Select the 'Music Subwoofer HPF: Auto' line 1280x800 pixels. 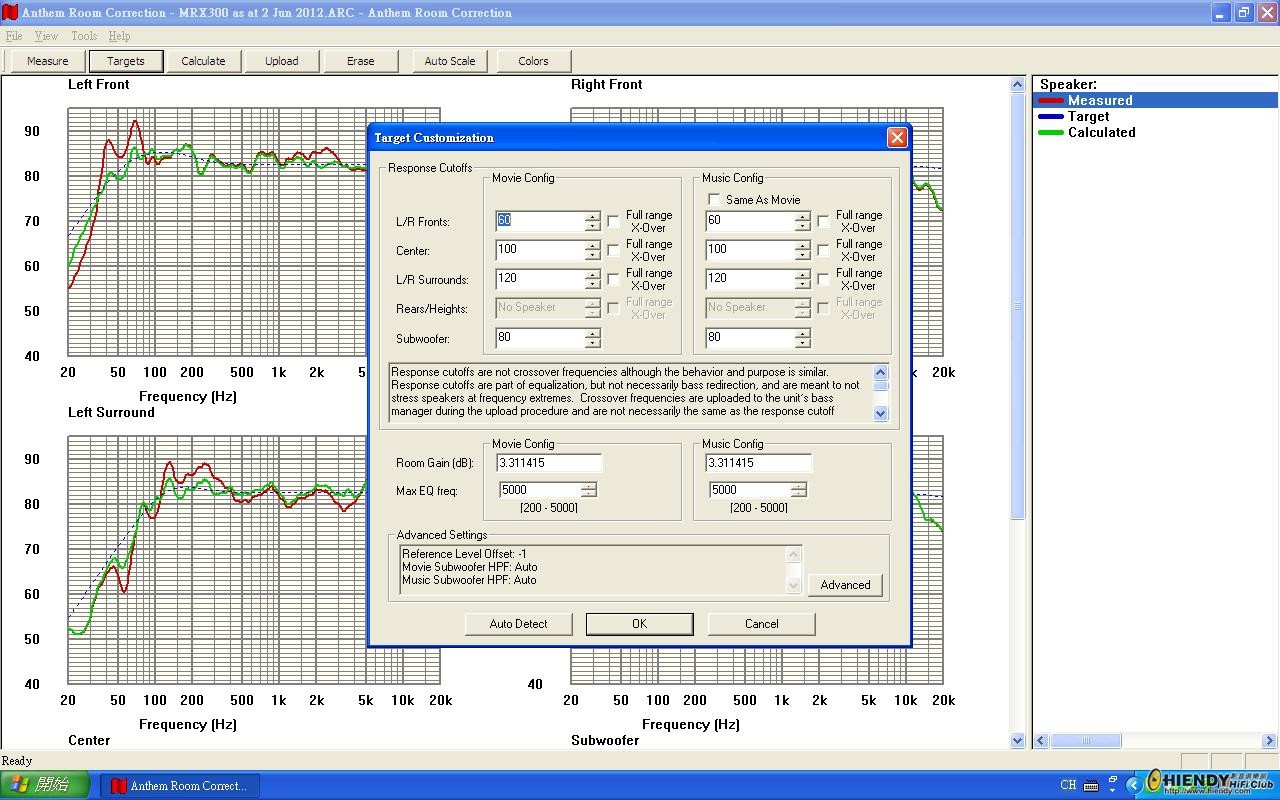[469, 580]
